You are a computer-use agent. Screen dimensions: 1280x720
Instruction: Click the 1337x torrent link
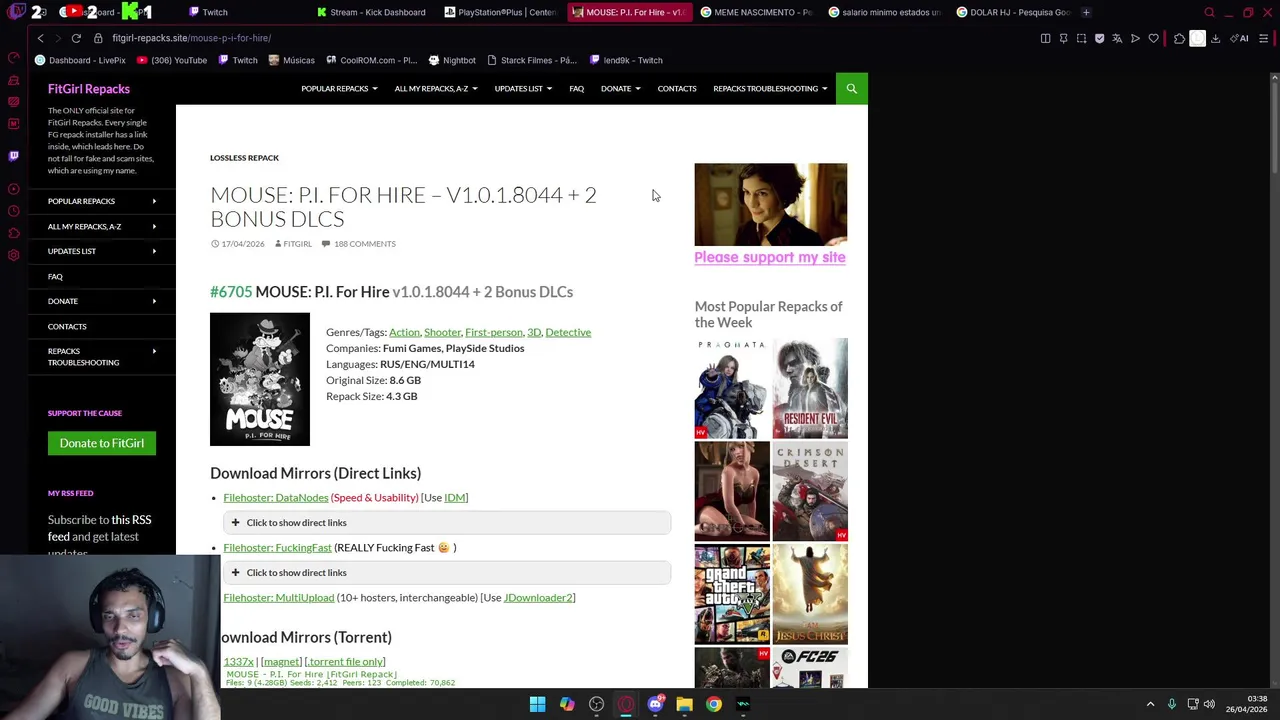[238, 661]
